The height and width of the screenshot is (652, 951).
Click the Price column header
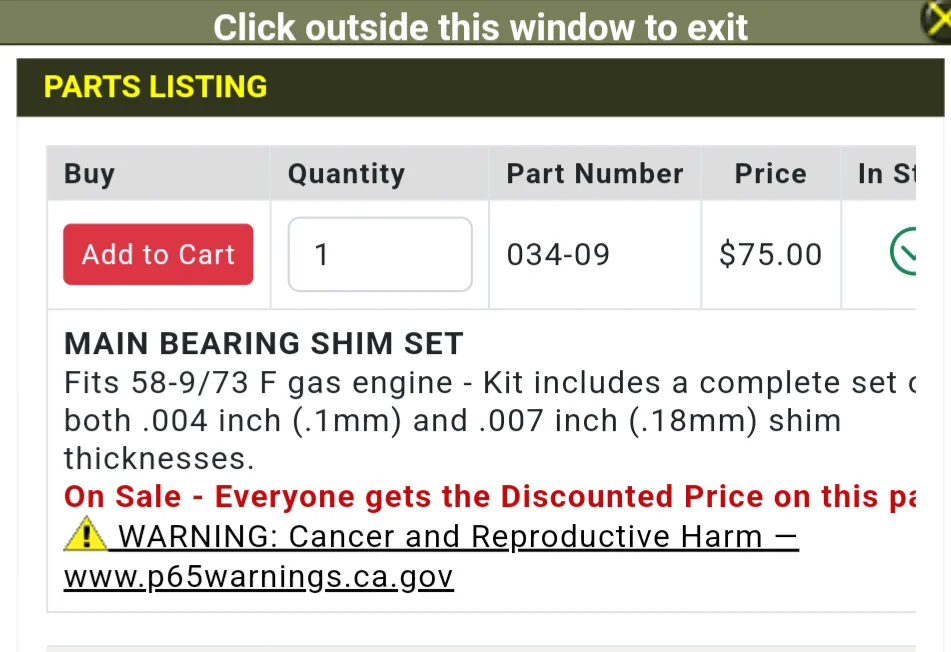771,173
